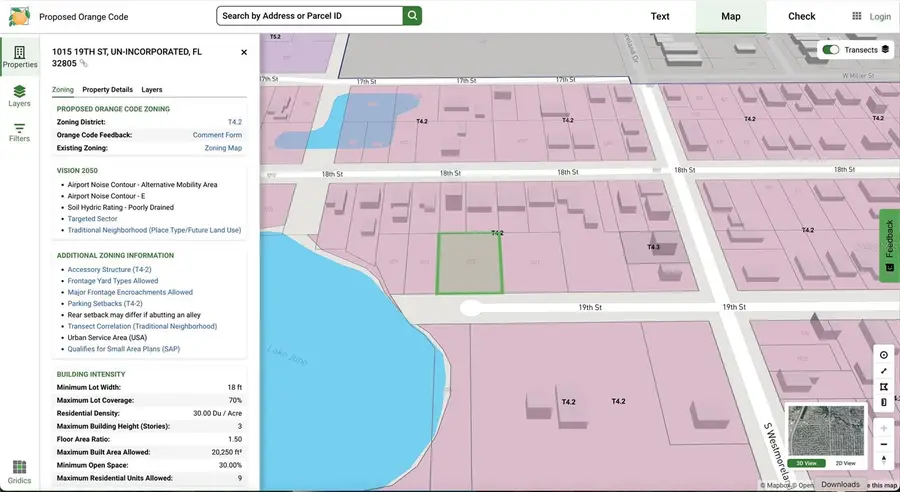Click the T4.3 zoned parcel label

(653, 247)
